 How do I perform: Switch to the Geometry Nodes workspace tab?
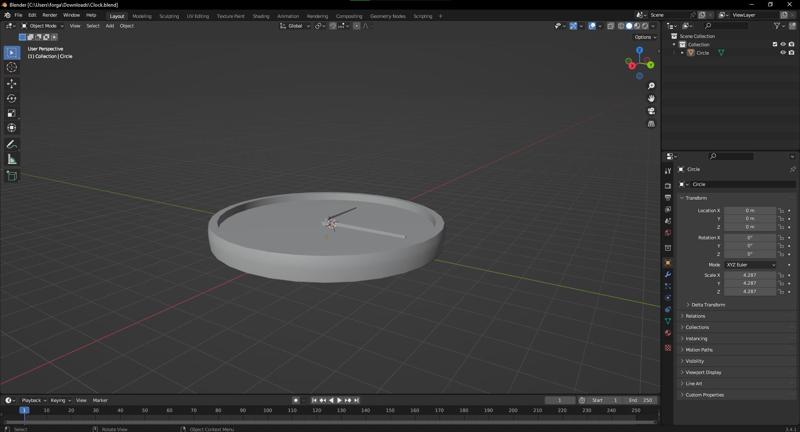(388, 16)
